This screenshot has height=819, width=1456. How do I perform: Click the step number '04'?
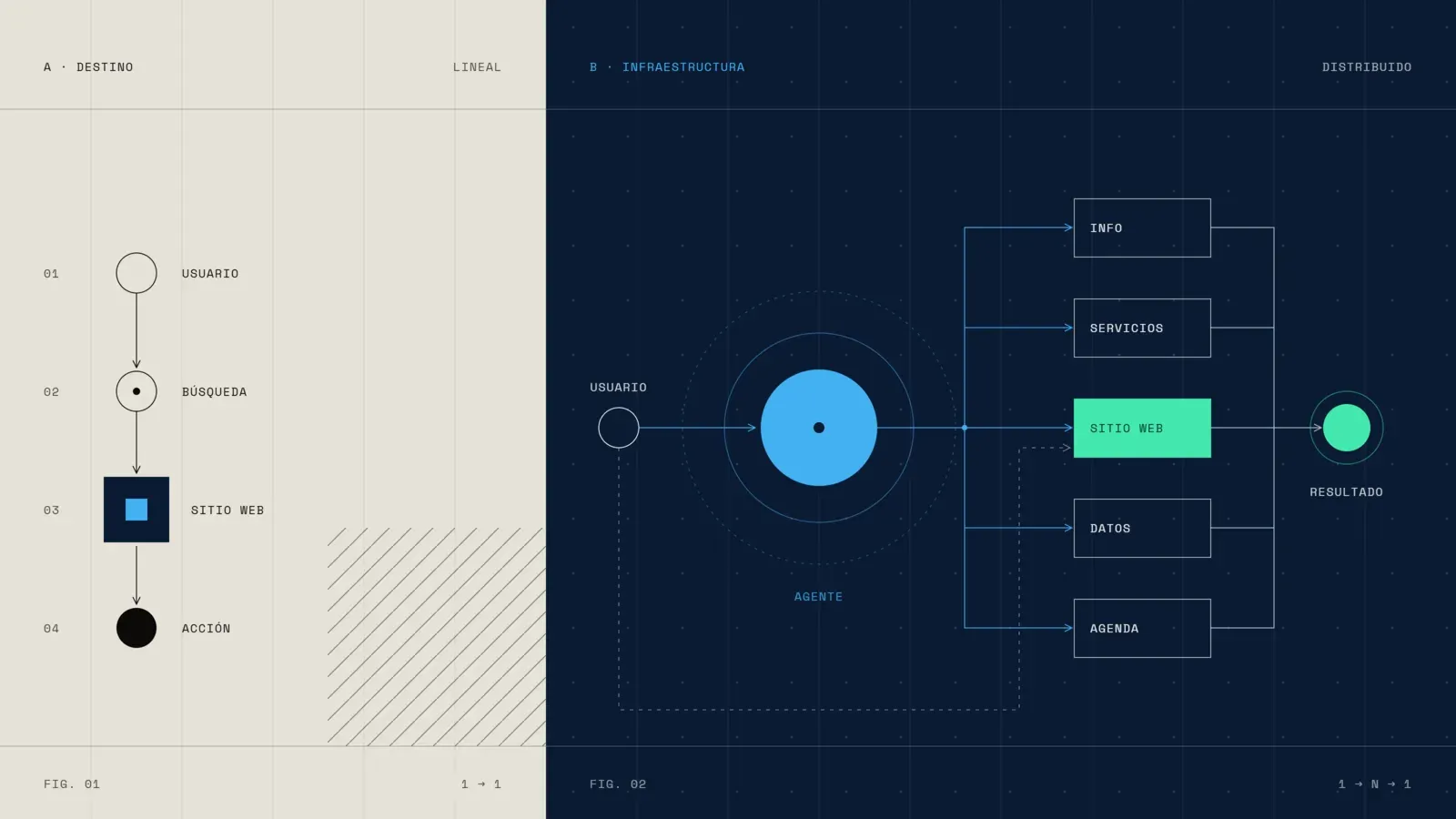[51, 628]
